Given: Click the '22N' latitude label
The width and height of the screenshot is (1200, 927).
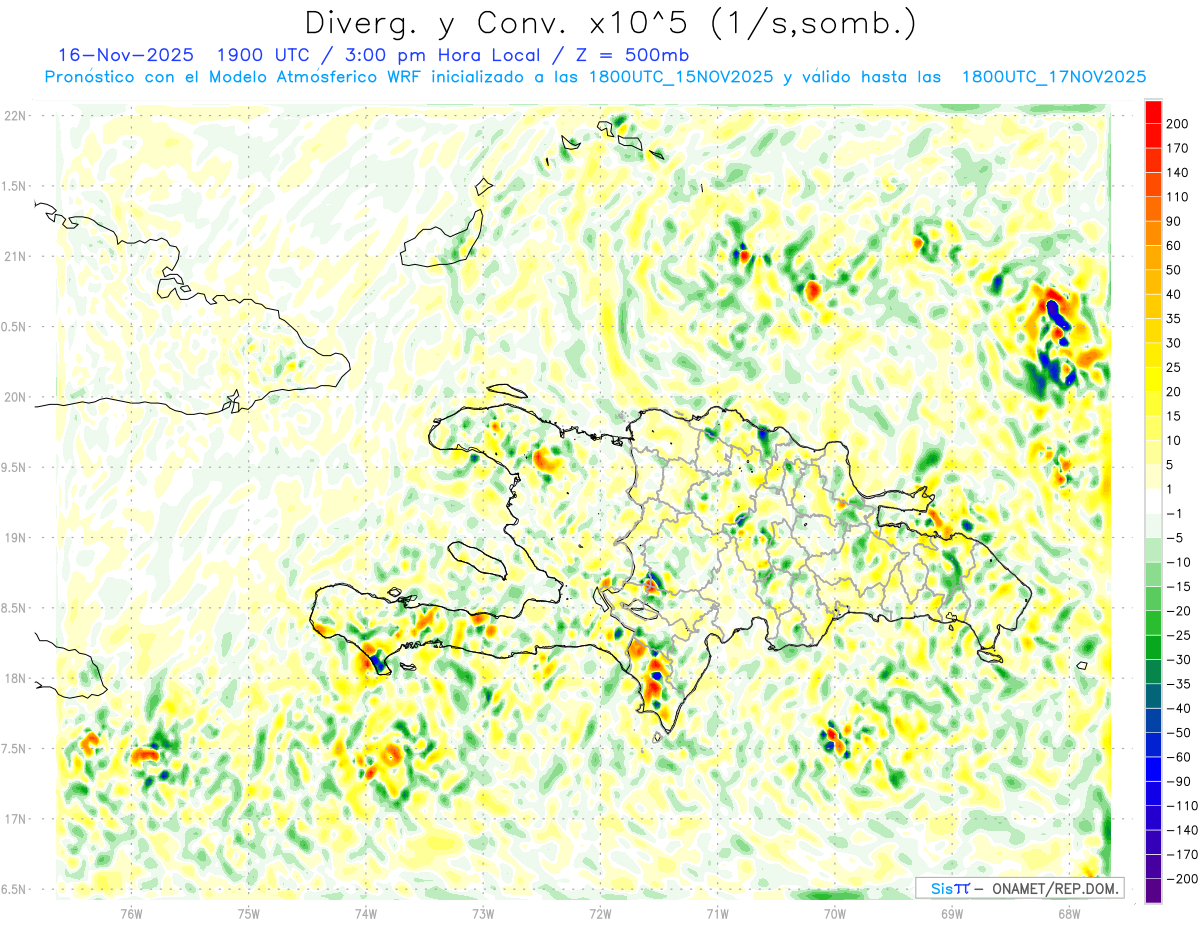Looking at the screenshot, I should point(15,116).
